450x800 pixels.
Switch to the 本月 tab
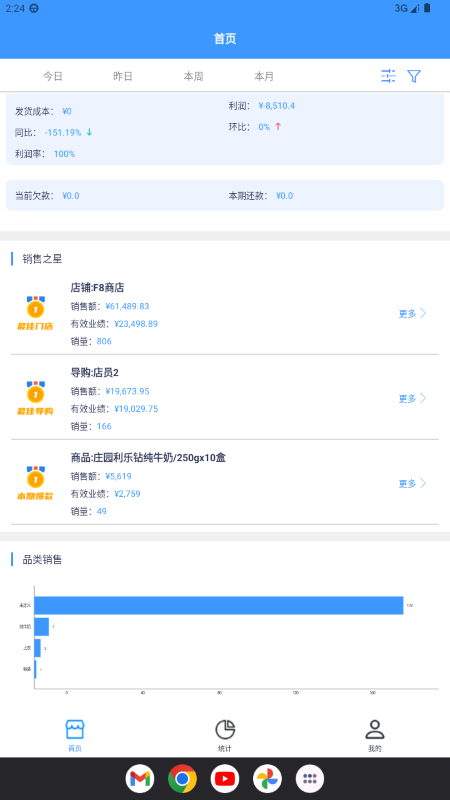point(264,77)
